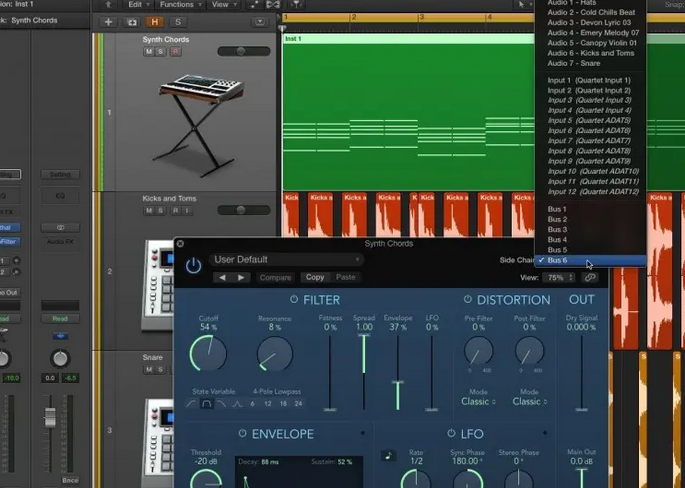The image size is (685, 488).
Task: Select the highpass filter shape icon
Action: point(191,404)
